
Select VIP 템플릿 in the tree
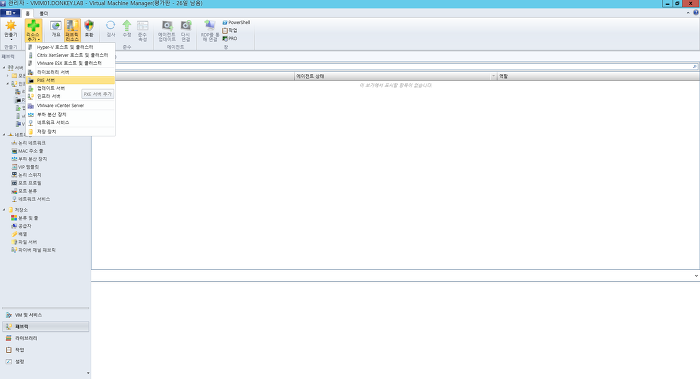click(25, 167)
